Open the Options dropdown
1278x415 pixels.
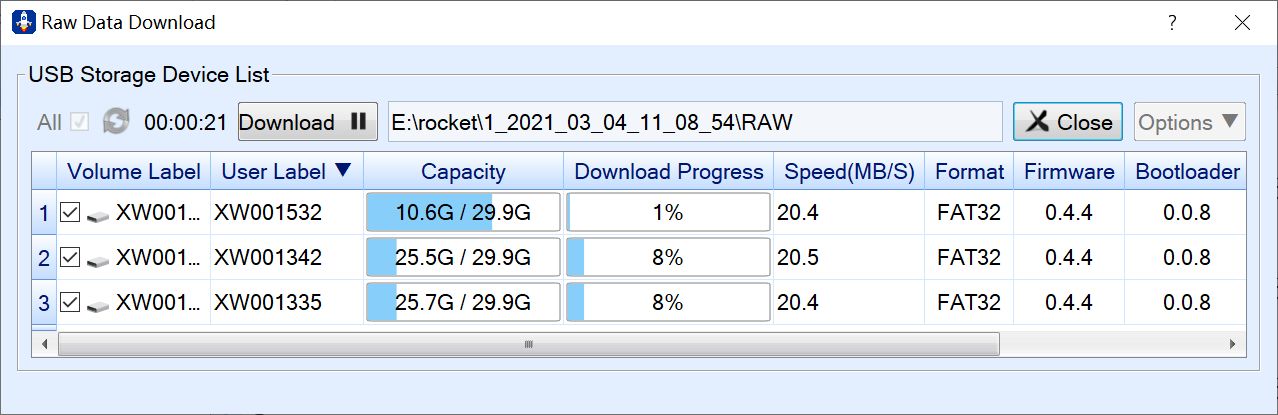click(x=1190, y=122)
